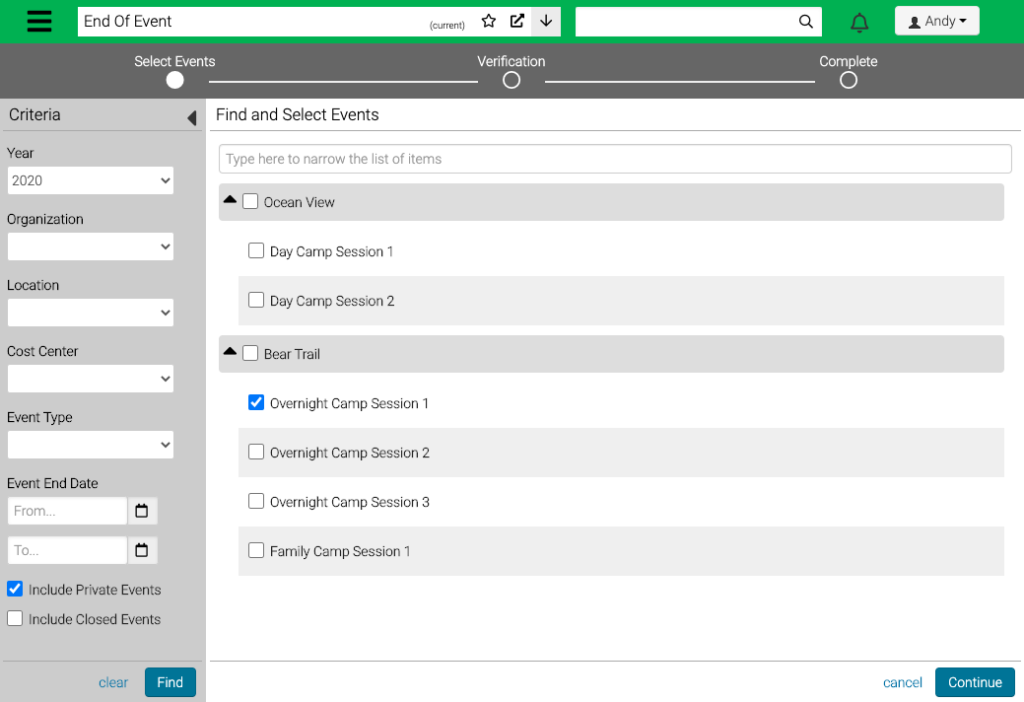Open the Year dropdown
The image size is (1024, 702).
pyautogui.click(x=90, y=180)
